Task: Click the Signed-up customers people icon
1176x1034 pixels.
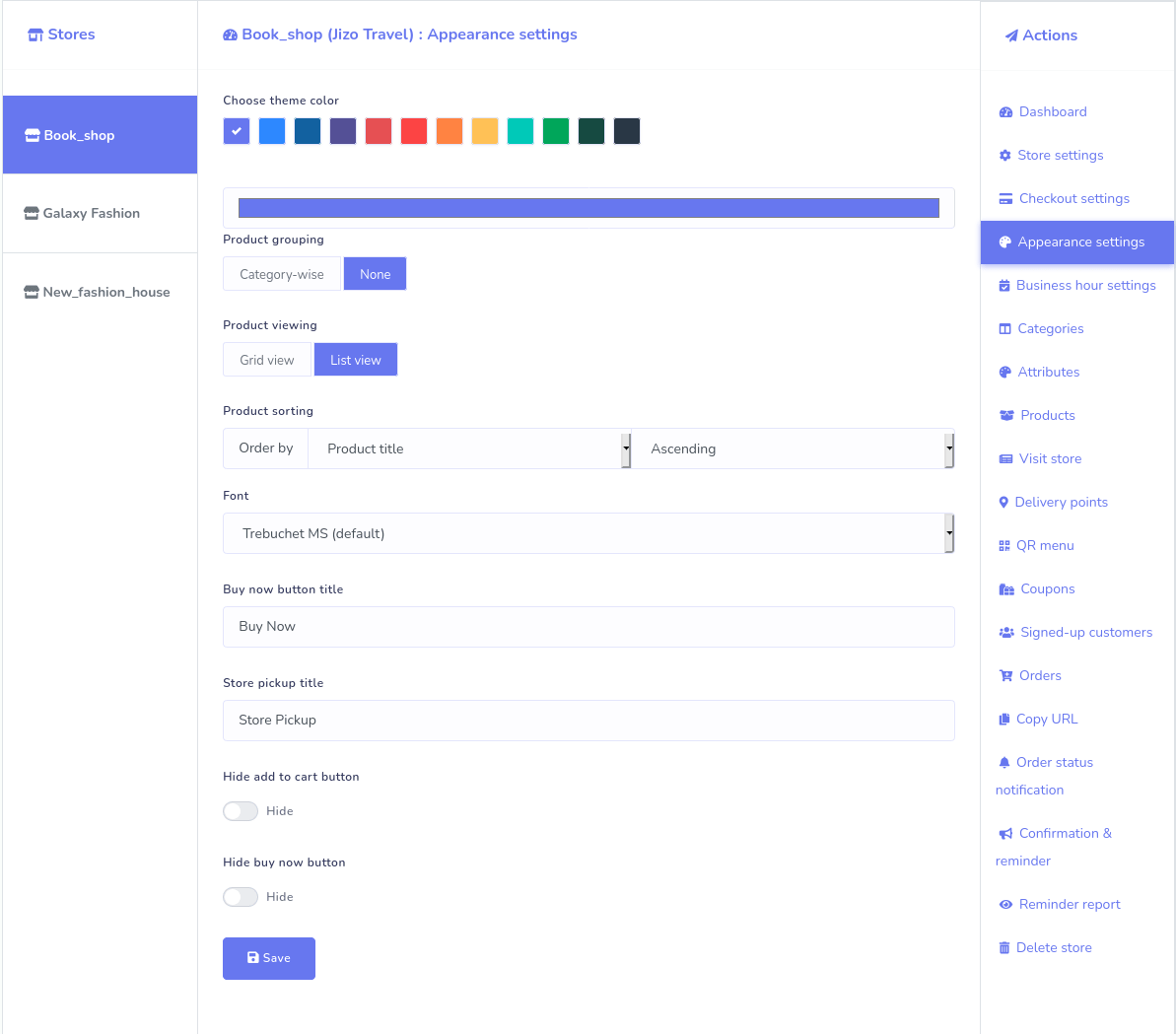Action: coord(1006,633)
